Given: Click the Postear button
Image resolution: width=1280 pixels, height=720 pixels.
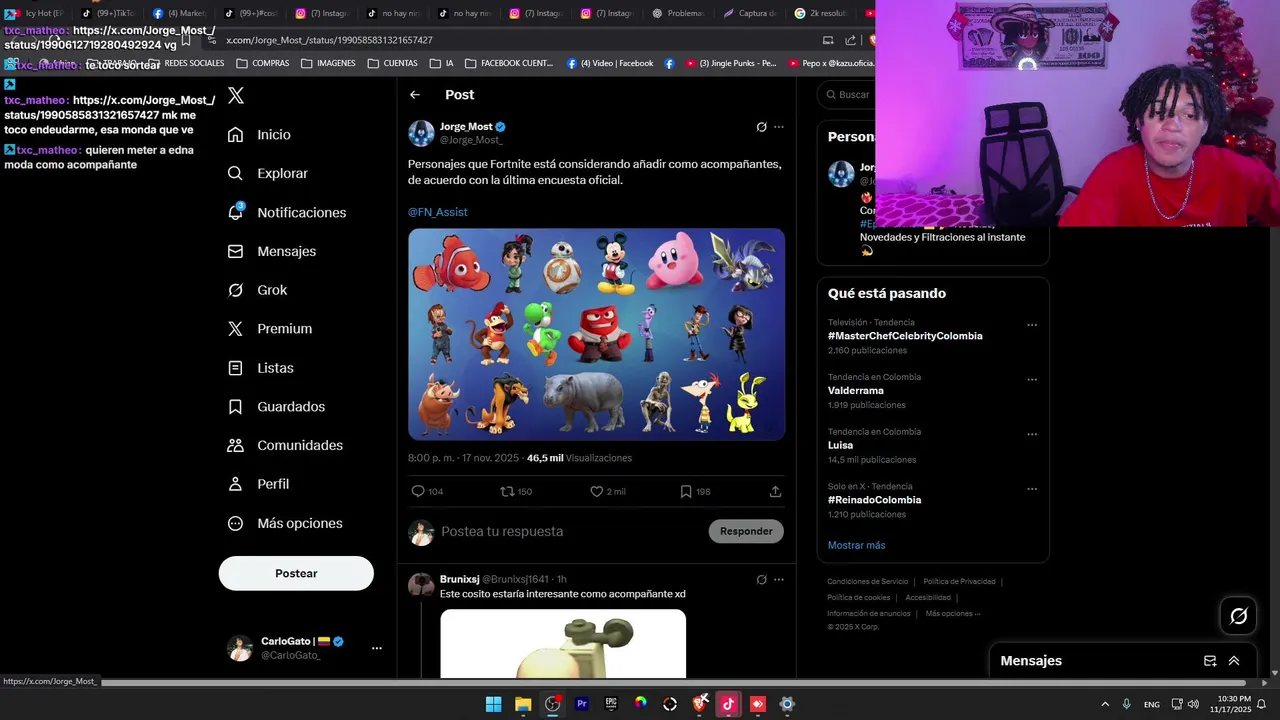Looking at the screenshot, I should tap(296, 573).
